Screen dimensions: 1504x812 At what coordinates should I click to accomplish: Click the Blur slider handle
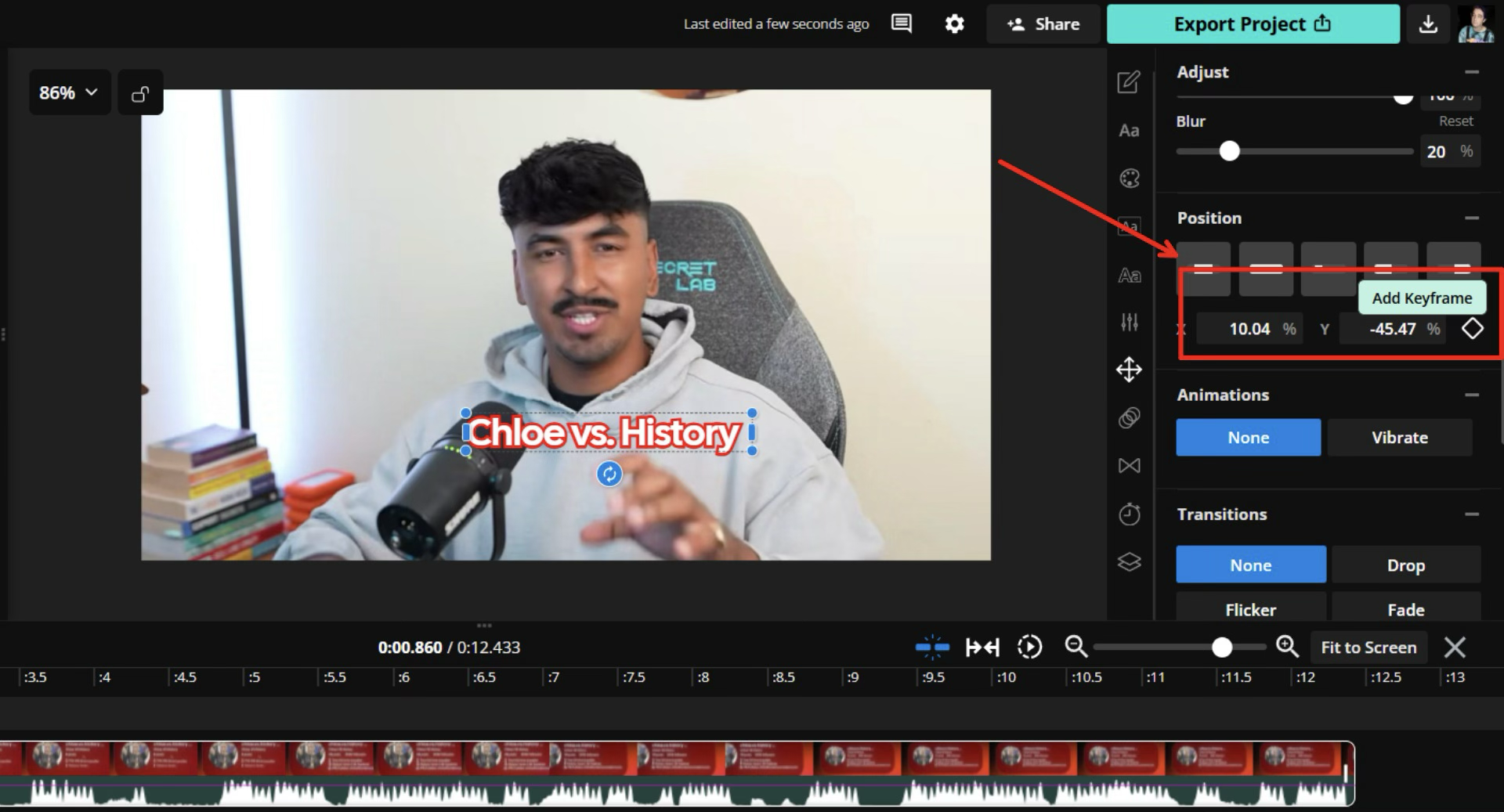point(1229,151)
